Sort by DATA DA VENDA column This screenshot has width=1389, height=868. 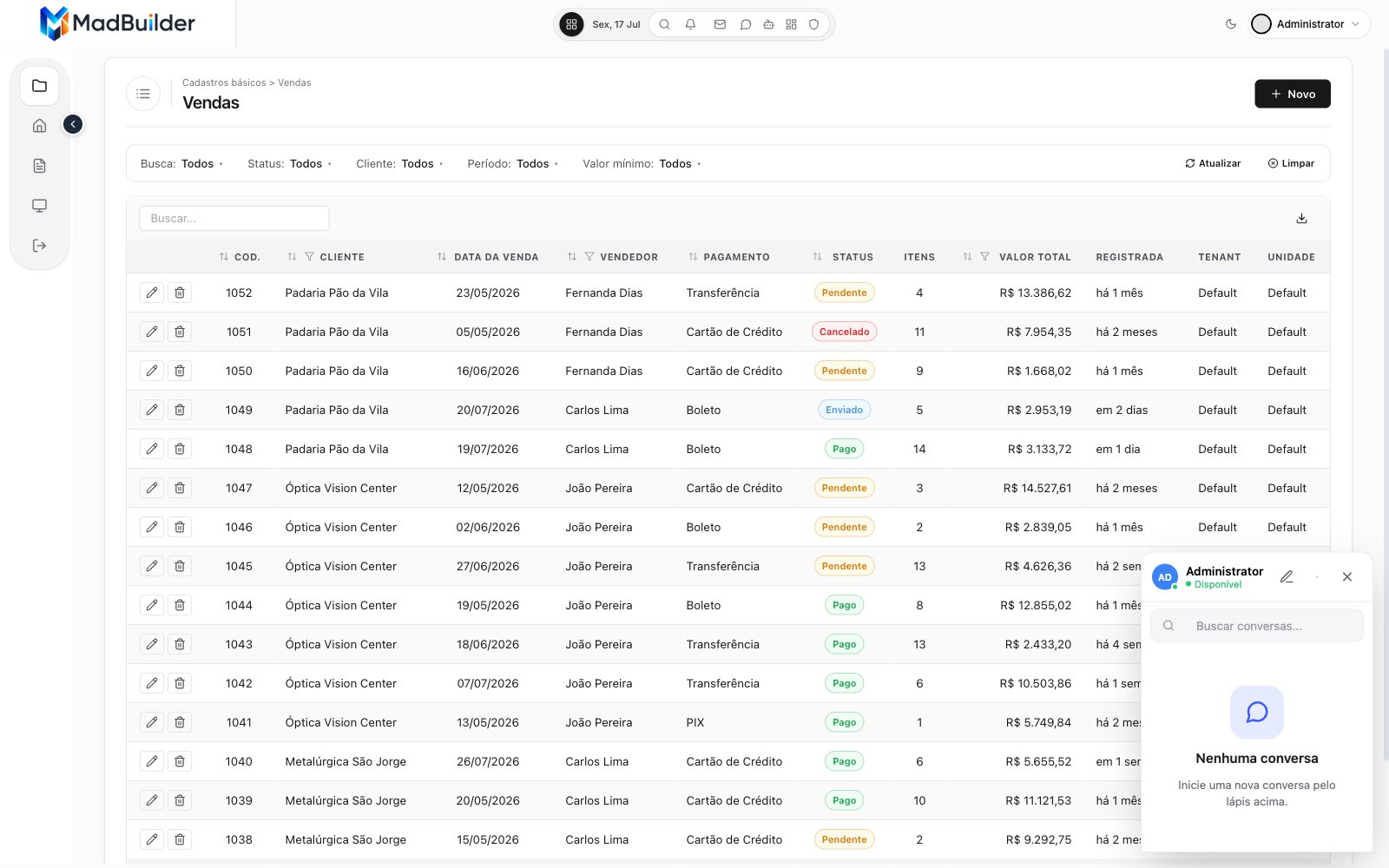(442, 257)
